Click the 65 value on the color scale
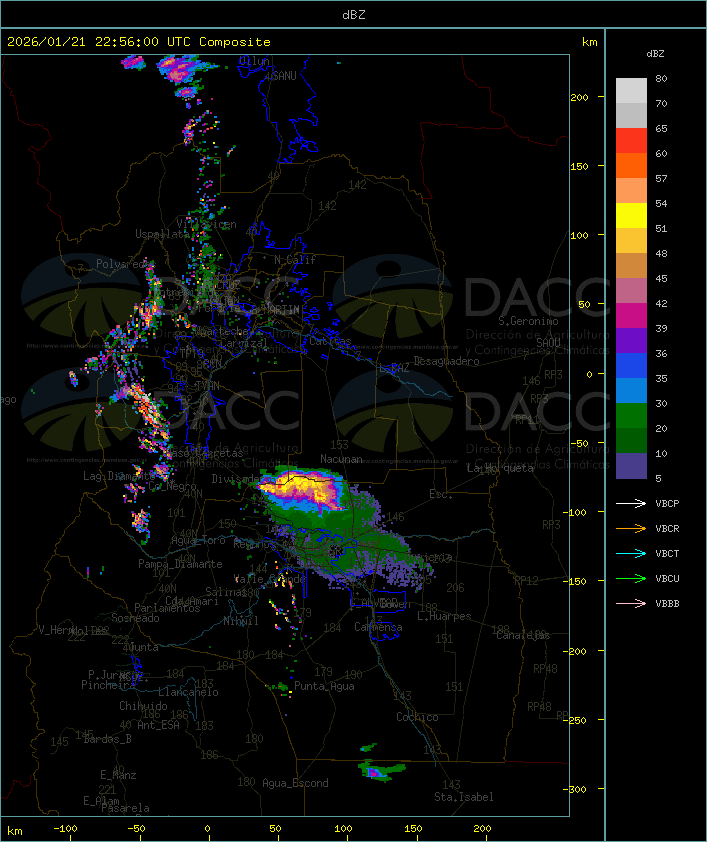Screen dimensions: 707x842 click(661, 128)
